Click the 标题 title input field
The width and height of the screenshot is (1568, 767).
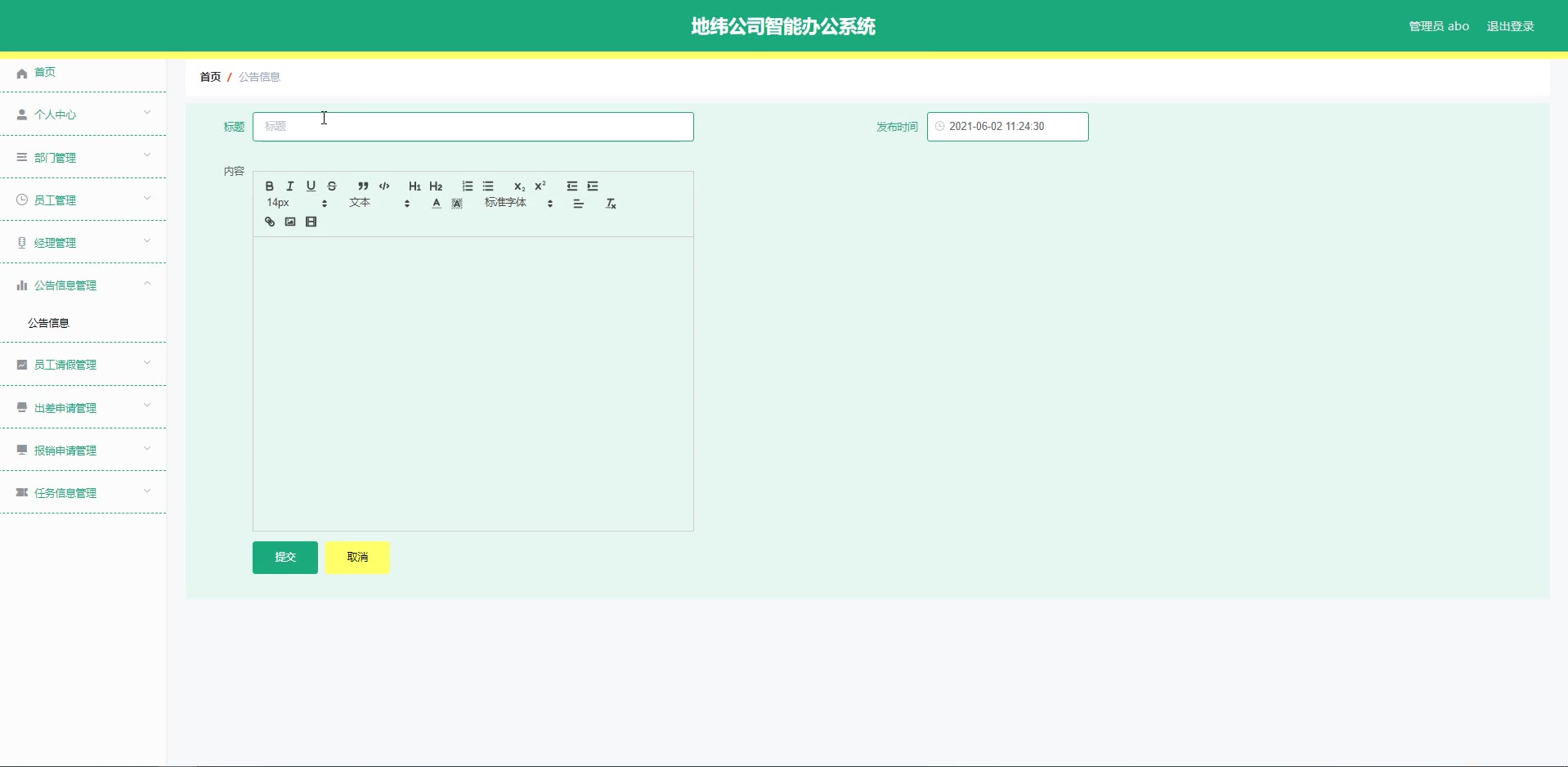(x=473, y=127)
